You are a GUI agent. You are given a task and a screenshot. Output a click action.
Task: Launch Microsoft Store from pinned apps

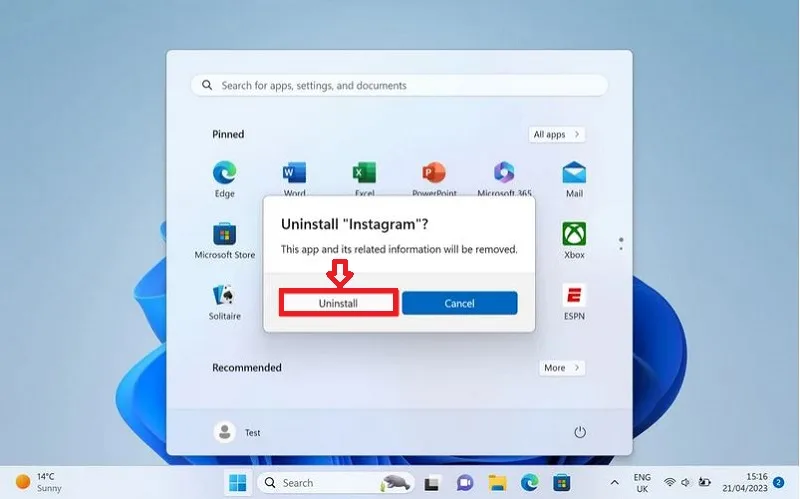coord(224,240)
